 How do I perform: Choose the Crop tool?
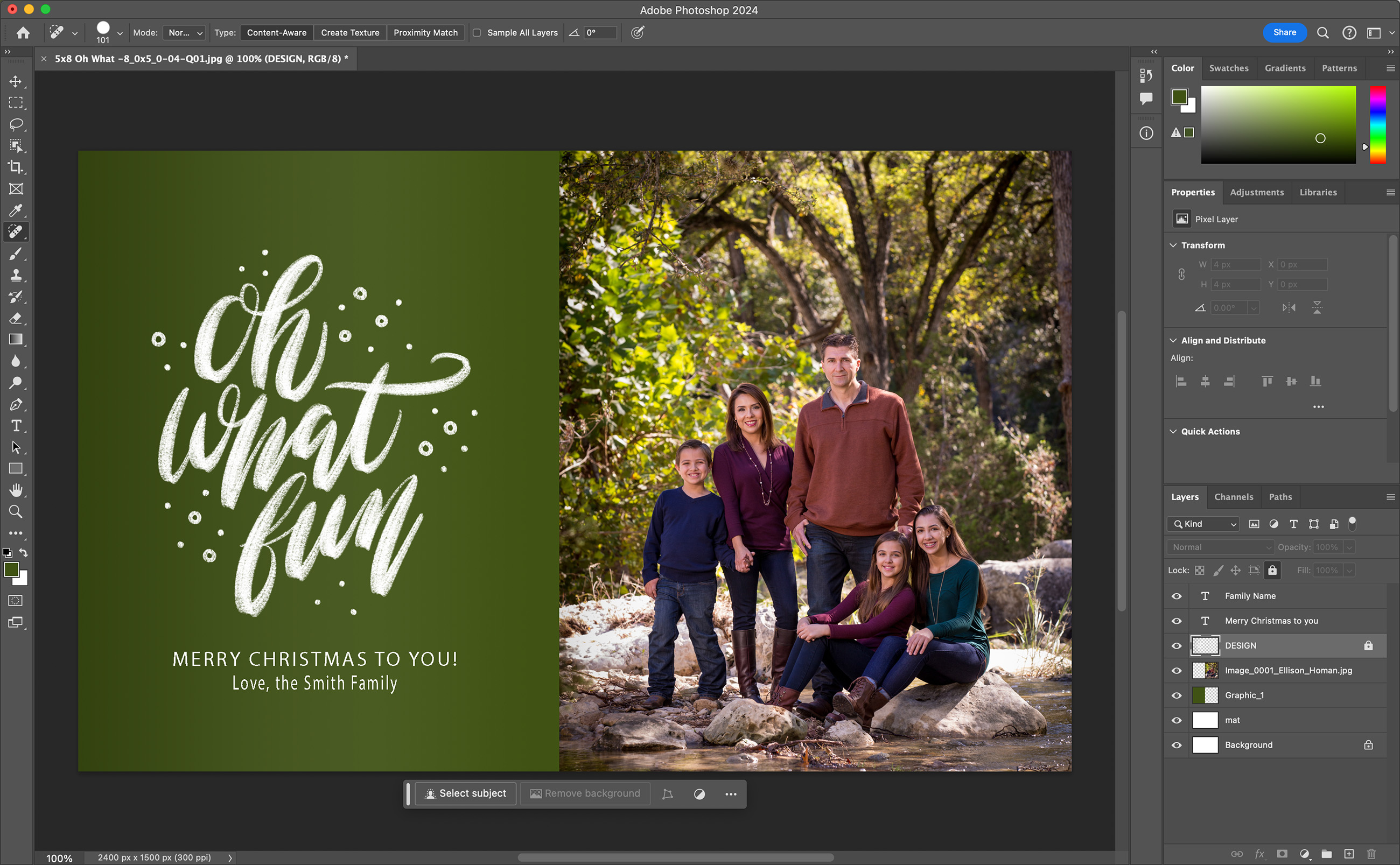(x=16, y=167)
